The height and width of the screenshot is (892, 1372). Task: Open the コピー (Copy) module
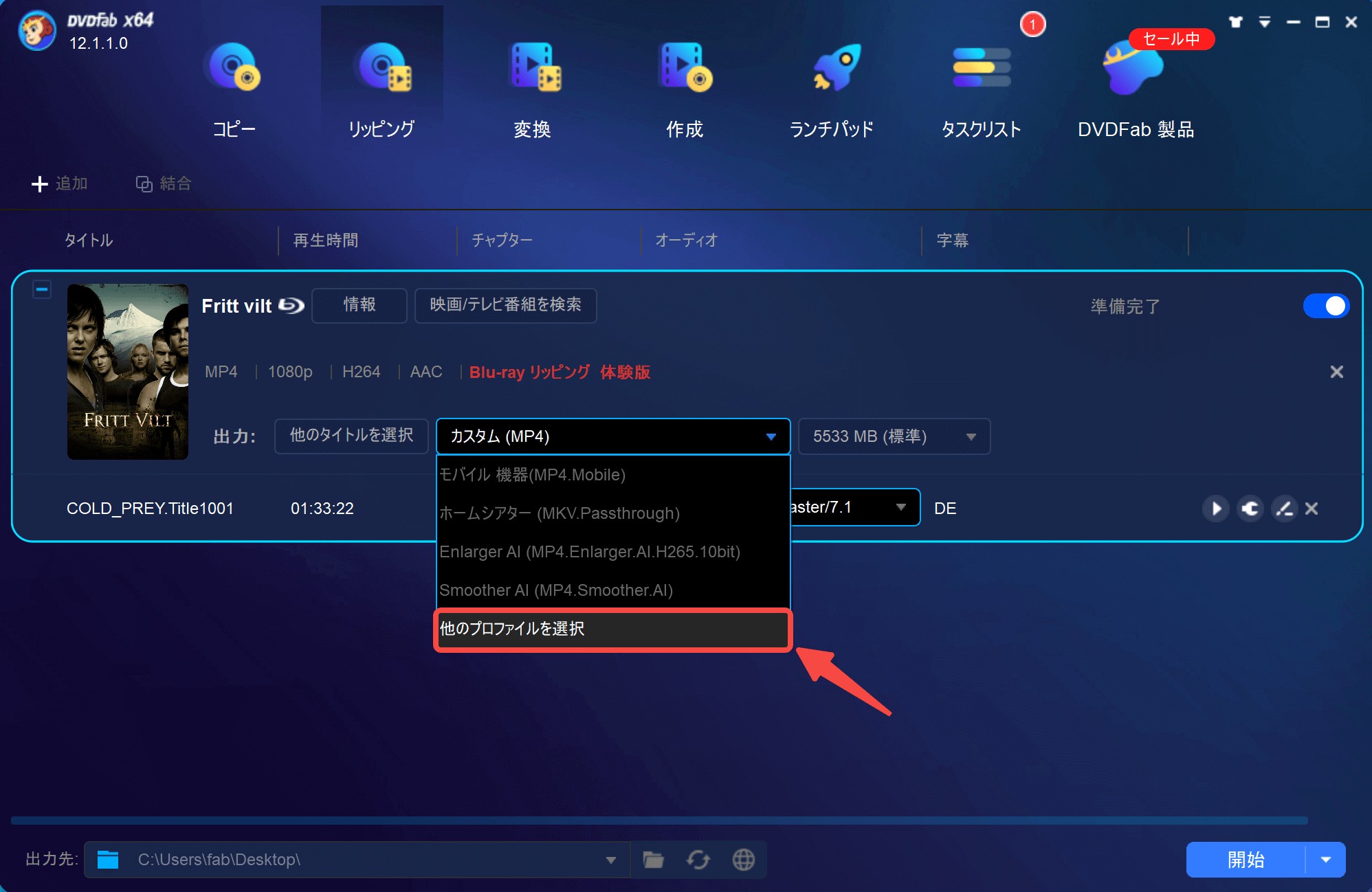[234, 89]
